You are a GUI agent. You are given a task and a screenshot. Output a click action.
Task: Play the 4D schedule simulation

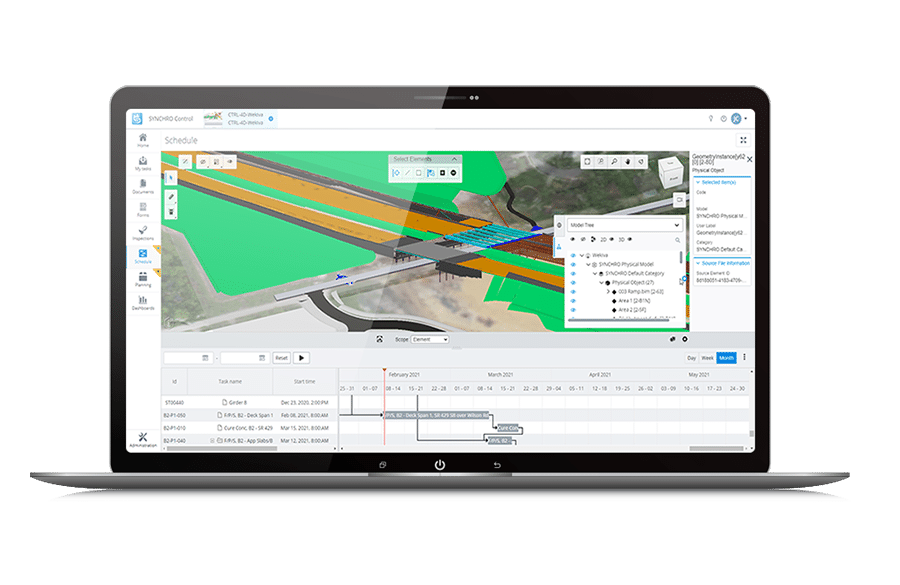coord(301,358)
